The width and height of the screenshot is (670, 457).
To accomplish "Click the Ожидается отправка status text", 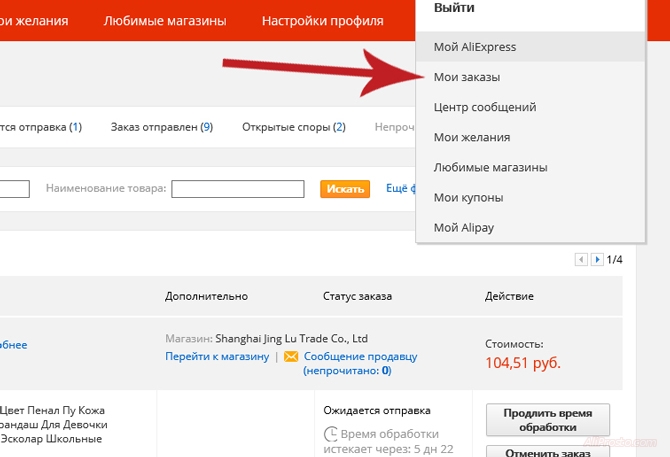I will click(x=377, y=410).
